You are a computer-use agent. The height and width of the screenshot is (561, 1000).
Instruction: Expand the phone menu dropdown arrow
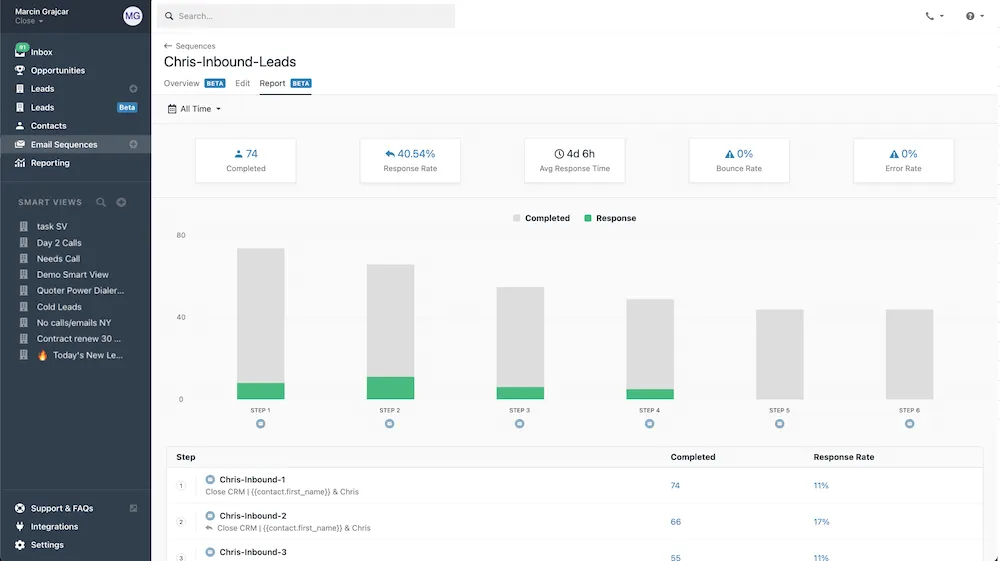(x=942, y=16)
